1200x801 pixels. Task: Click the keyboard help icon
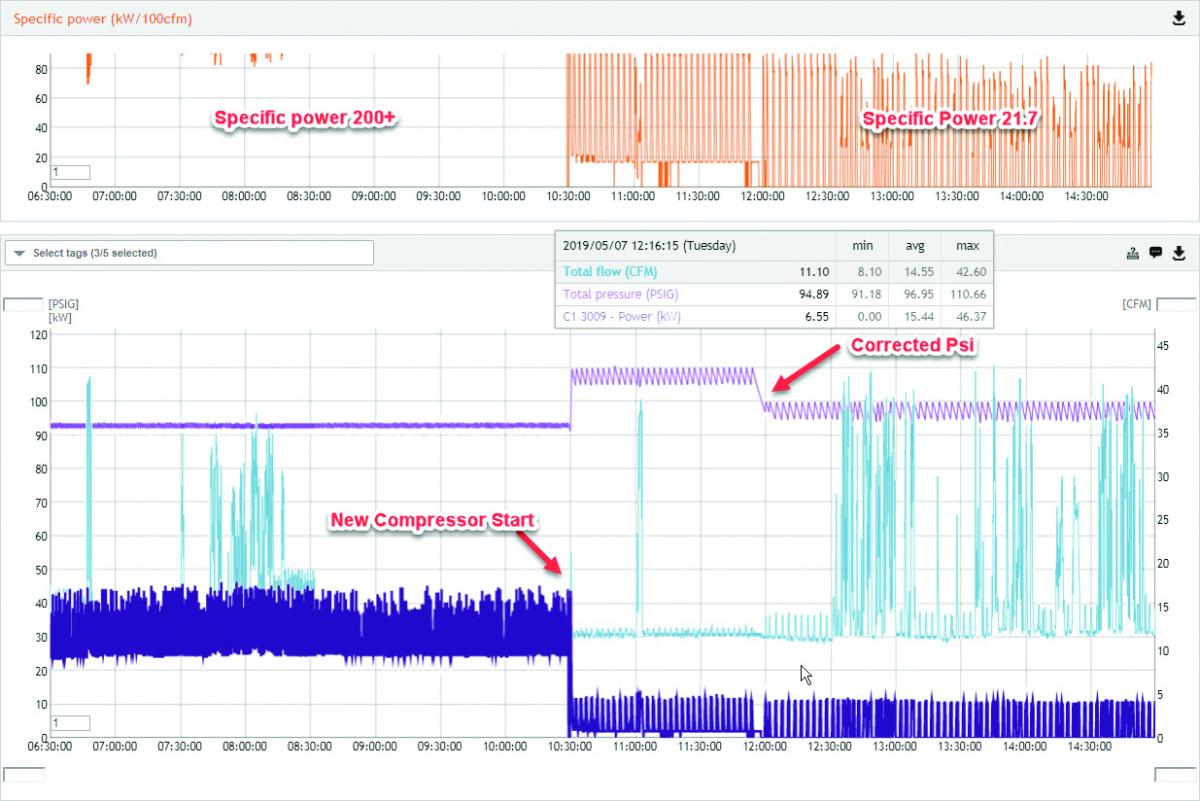tap(1132, 253)
